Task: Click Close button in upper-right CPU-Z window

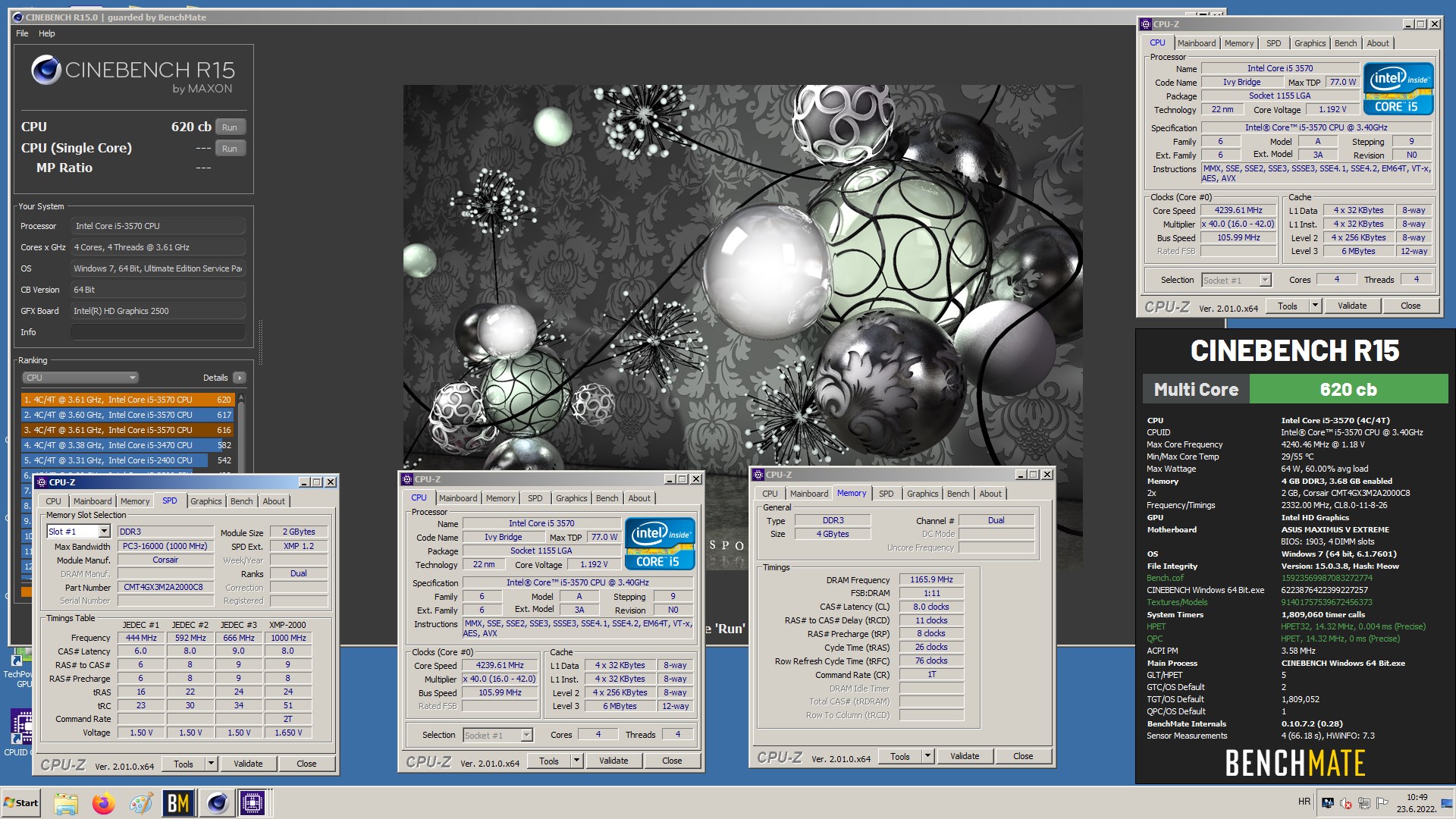Action: tap(1410, 306)
